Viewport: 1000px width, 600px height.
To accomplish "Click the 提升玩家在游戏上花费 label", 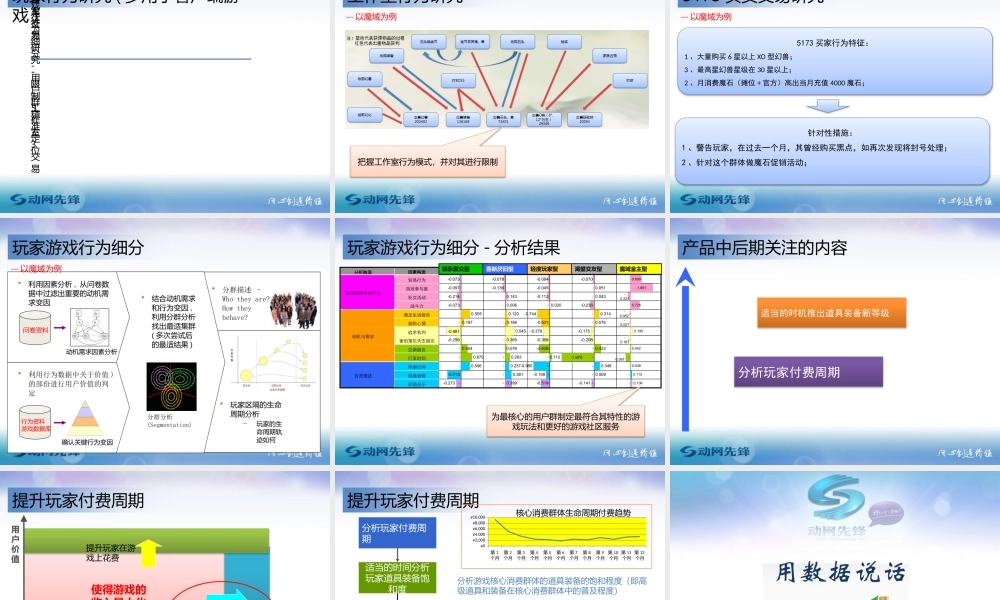I will point(111,553).
